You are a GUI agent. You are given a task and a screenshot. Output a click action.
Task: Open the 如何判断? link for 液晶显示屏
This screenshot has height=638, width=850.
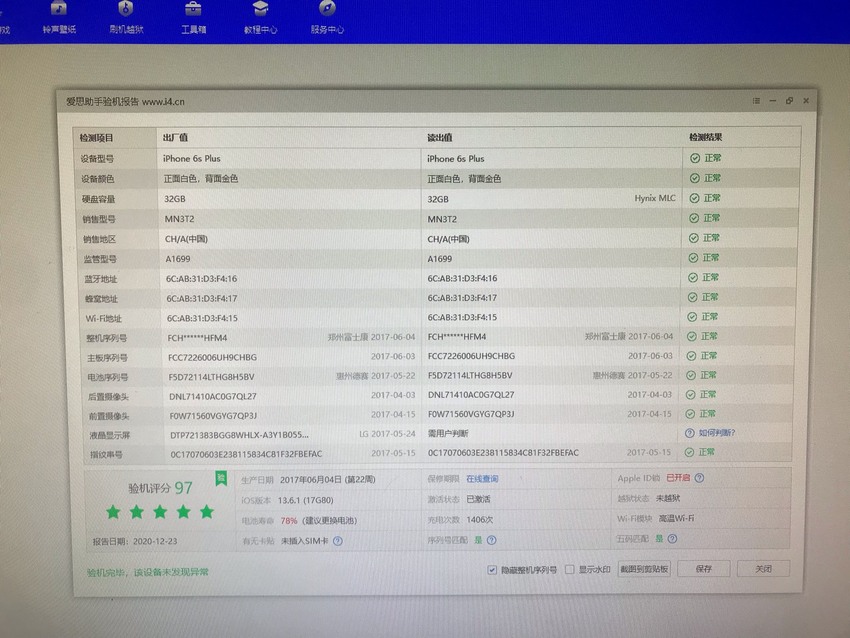717,433
